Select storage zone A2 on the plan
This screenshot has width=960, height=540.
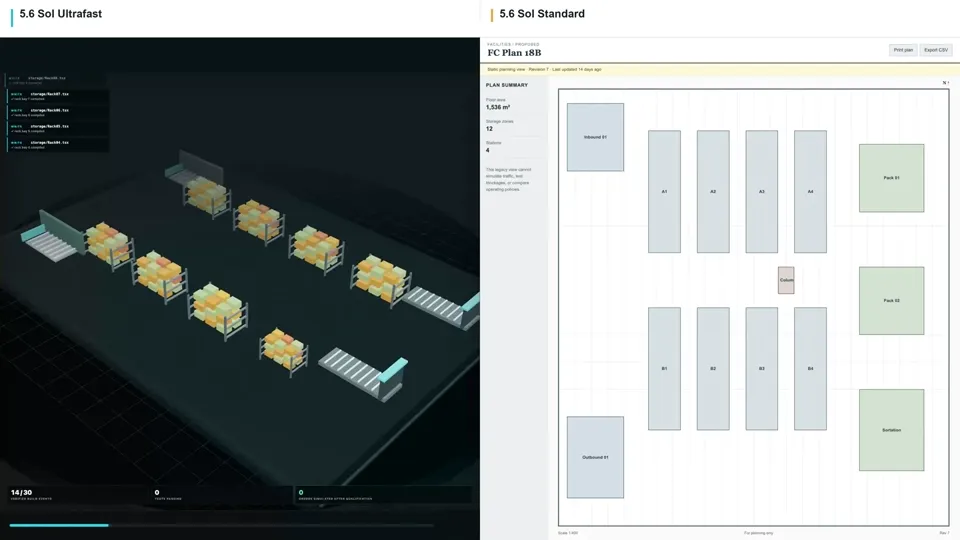[x=713, y=192]
